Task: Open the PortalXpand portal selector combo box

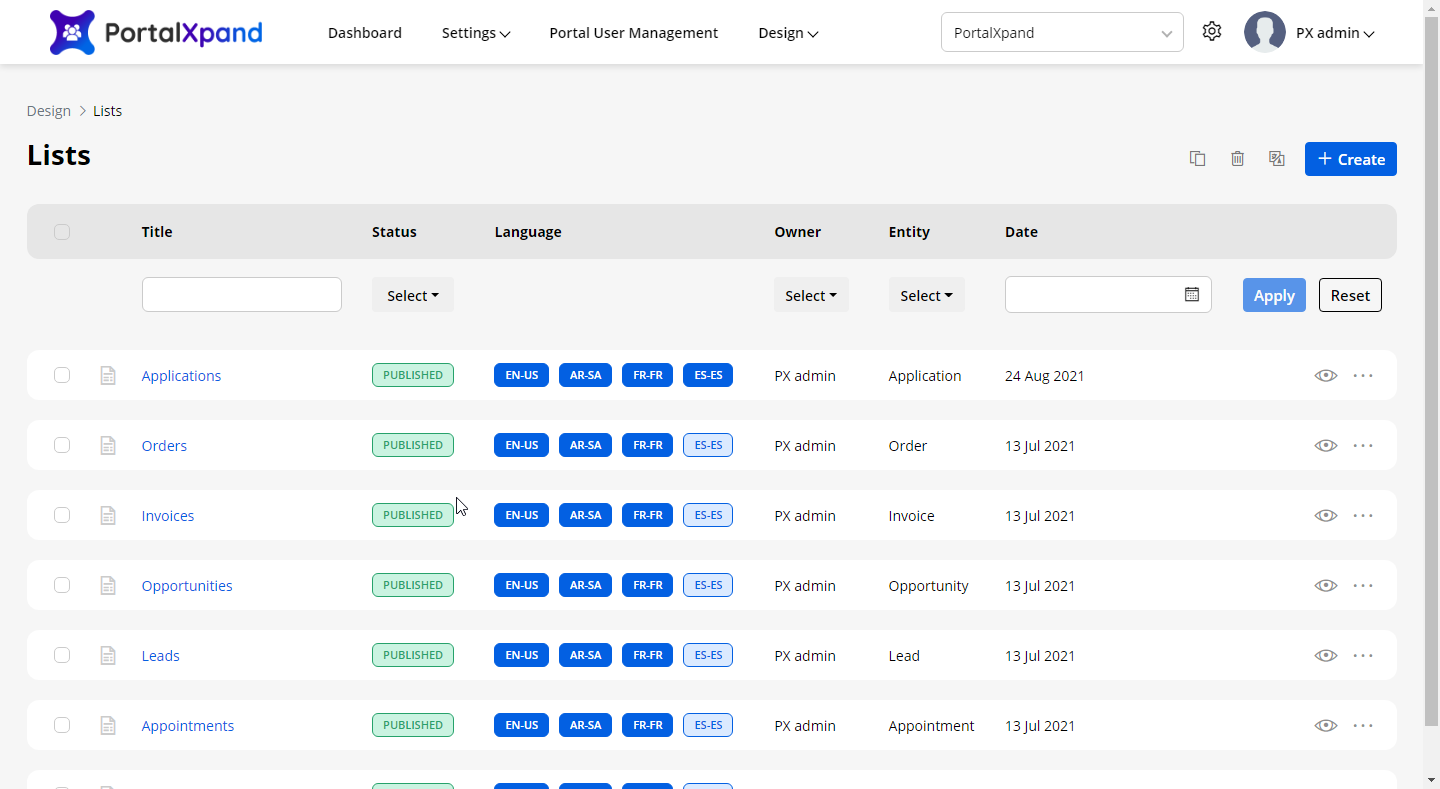Action: (1061, 33)
